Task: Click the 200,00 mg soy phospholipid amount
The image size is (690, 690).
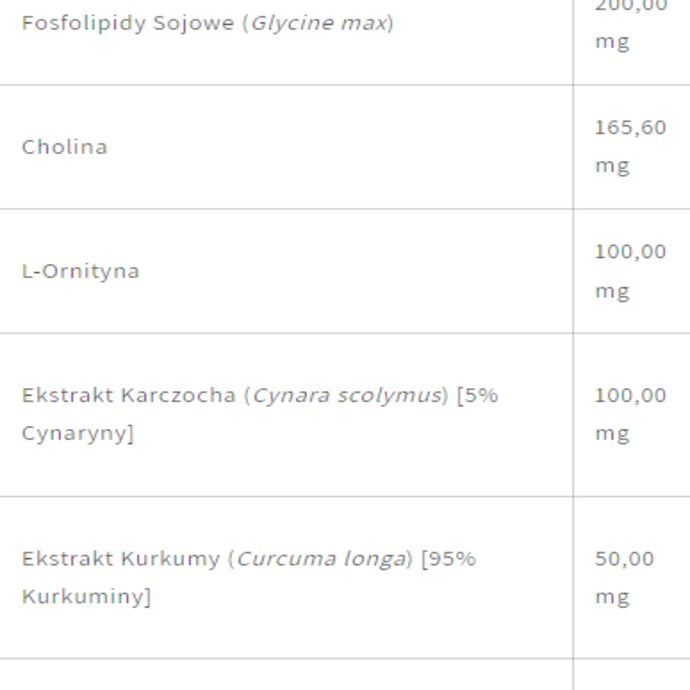Action: coord(631,24)
